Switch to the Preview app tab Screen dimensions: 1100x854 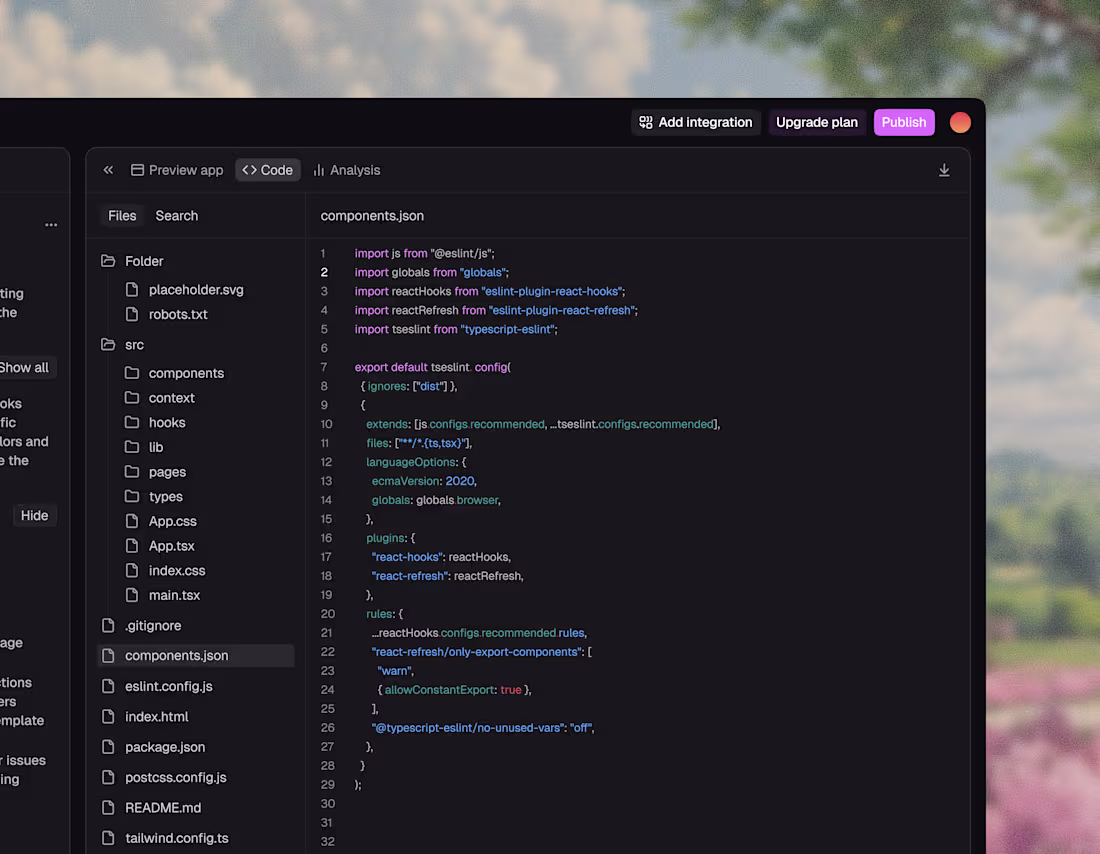pyautogui.click(x=177, y=170)
